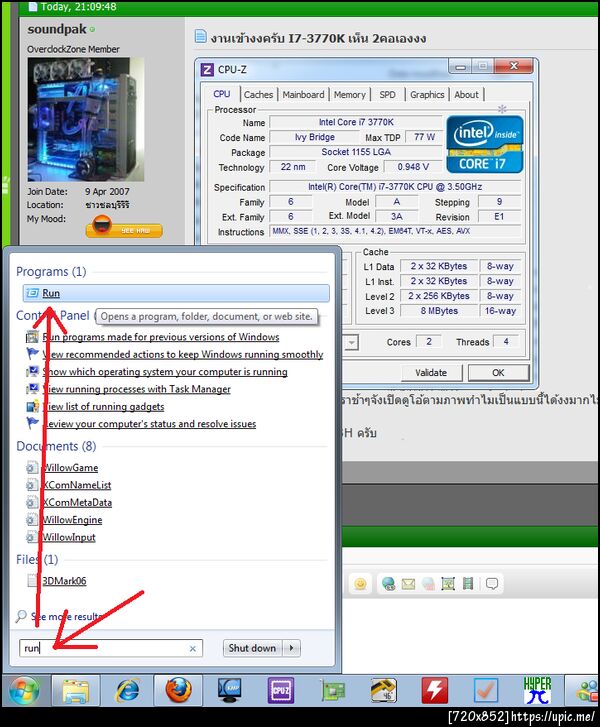Click the Programs (1) group header
The width and height of the screenshot is (600, 727).
point(51,272)
